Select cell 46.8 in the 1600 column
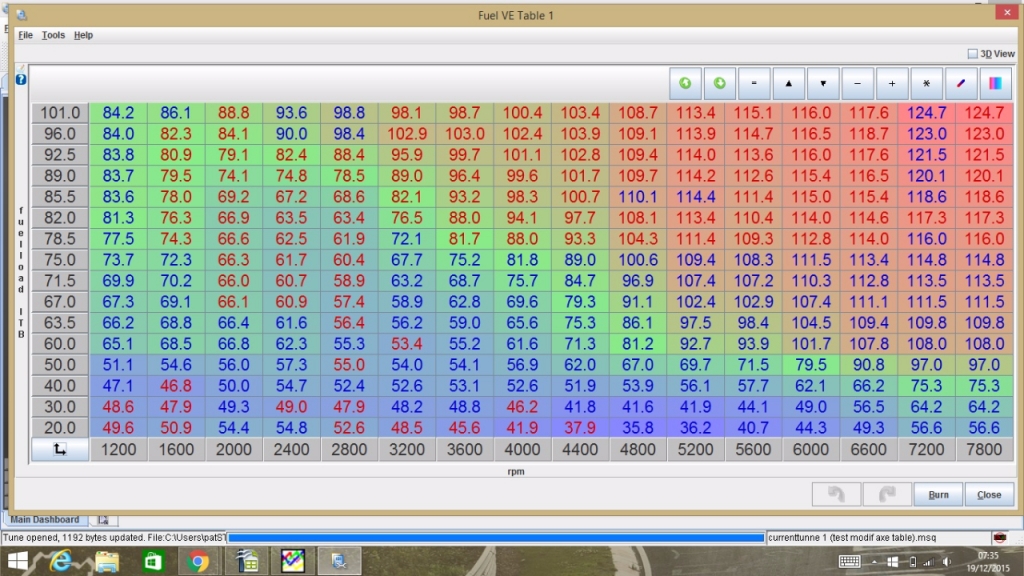Image resolution: width=1024 pixels, height=576 pixels. click(176, 386)
